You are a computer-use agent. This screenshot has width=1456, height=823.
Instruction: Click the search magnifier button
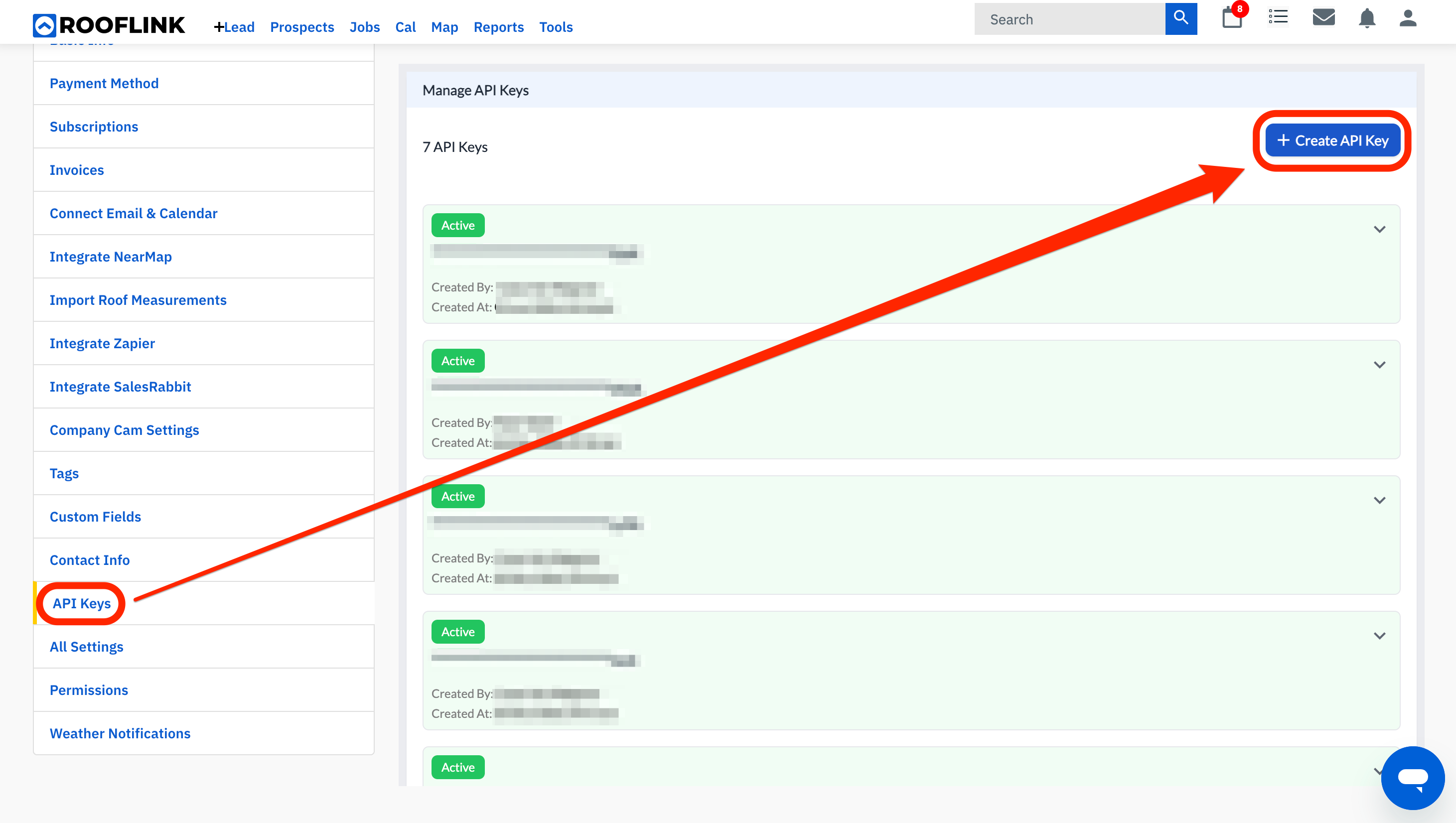[x=1181, y=18]
